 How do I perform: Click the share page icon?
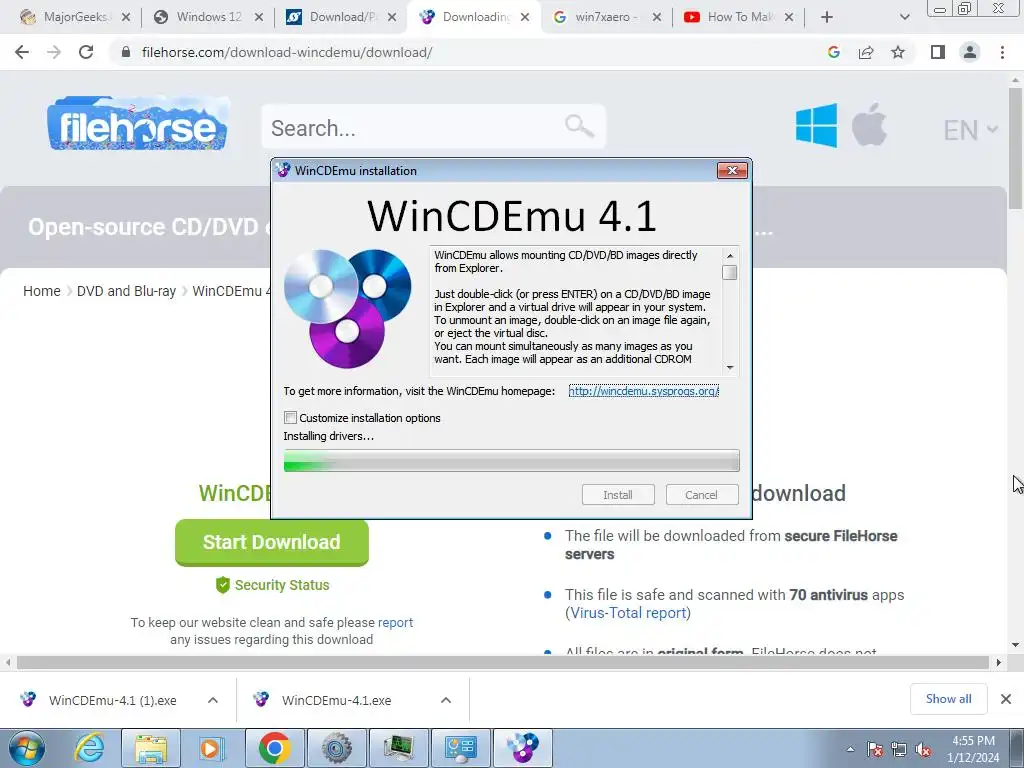pyautogui.click(x=866, y=52)
